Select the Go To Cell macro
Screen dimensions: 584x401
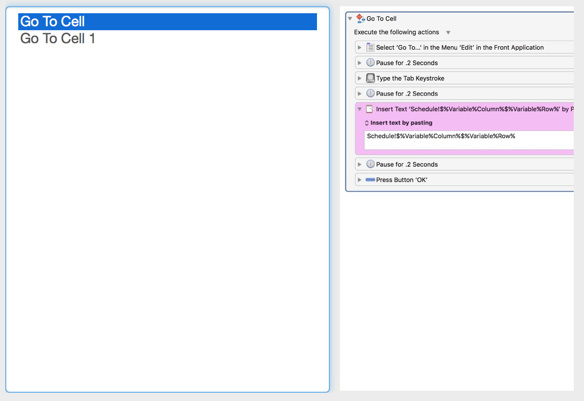167,22
